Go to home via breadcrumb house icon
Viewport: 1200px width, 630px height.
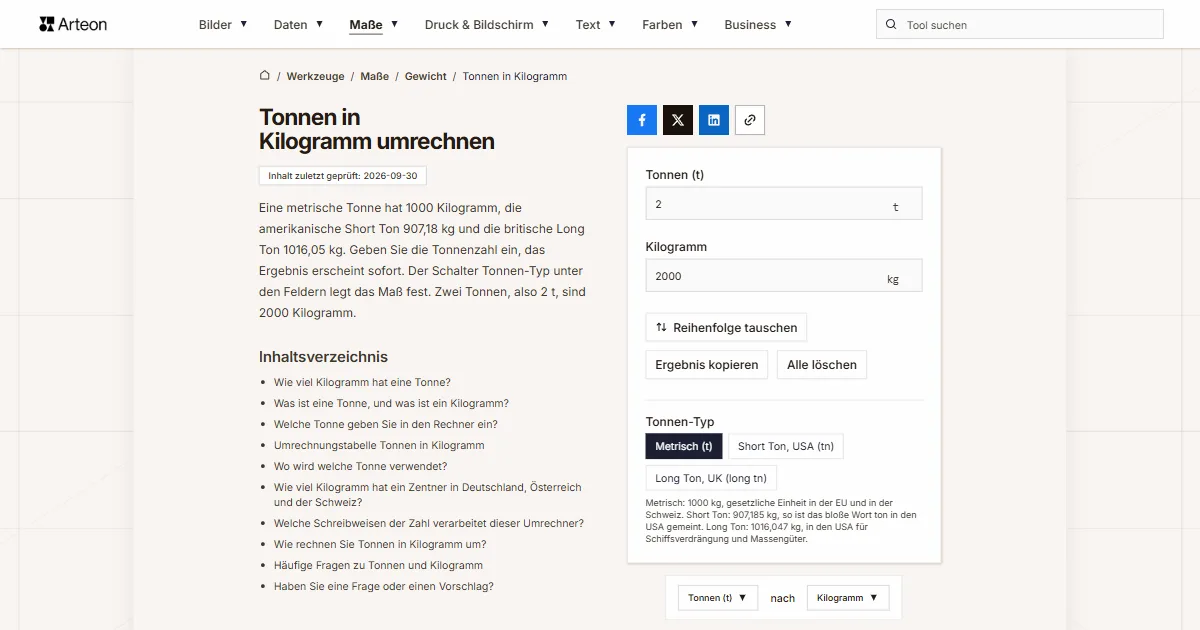pyautogui.click(x=265, y=76)
